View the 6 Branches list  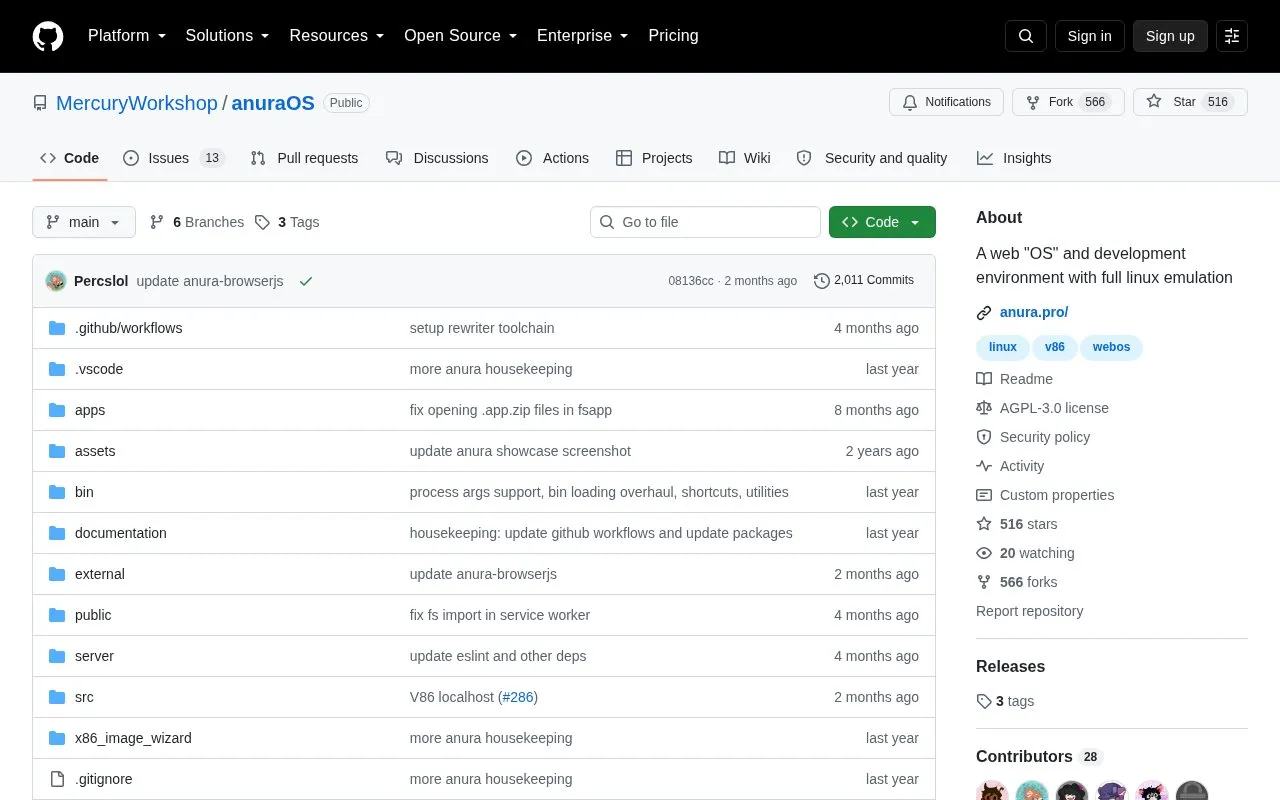pyautogui.click(x=197, y=222)
